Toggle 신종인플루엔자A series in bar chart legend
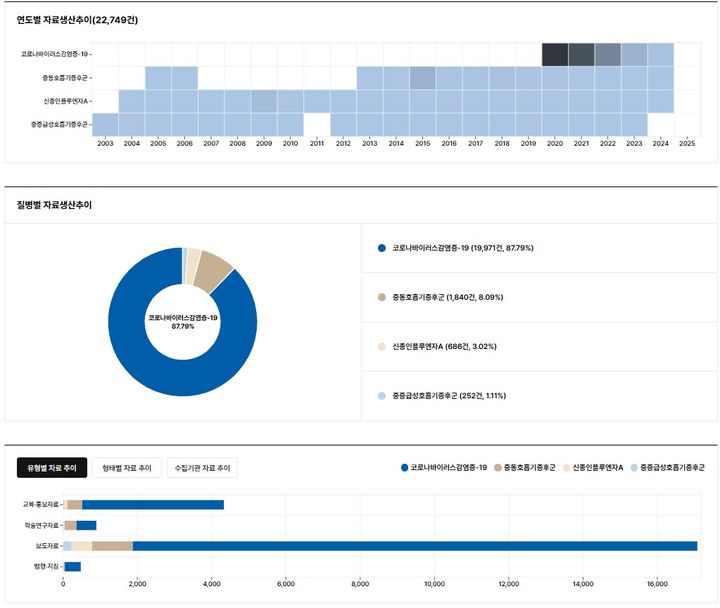Image resolution: width=720 pixels, height=608 pixels. (594, 468)
